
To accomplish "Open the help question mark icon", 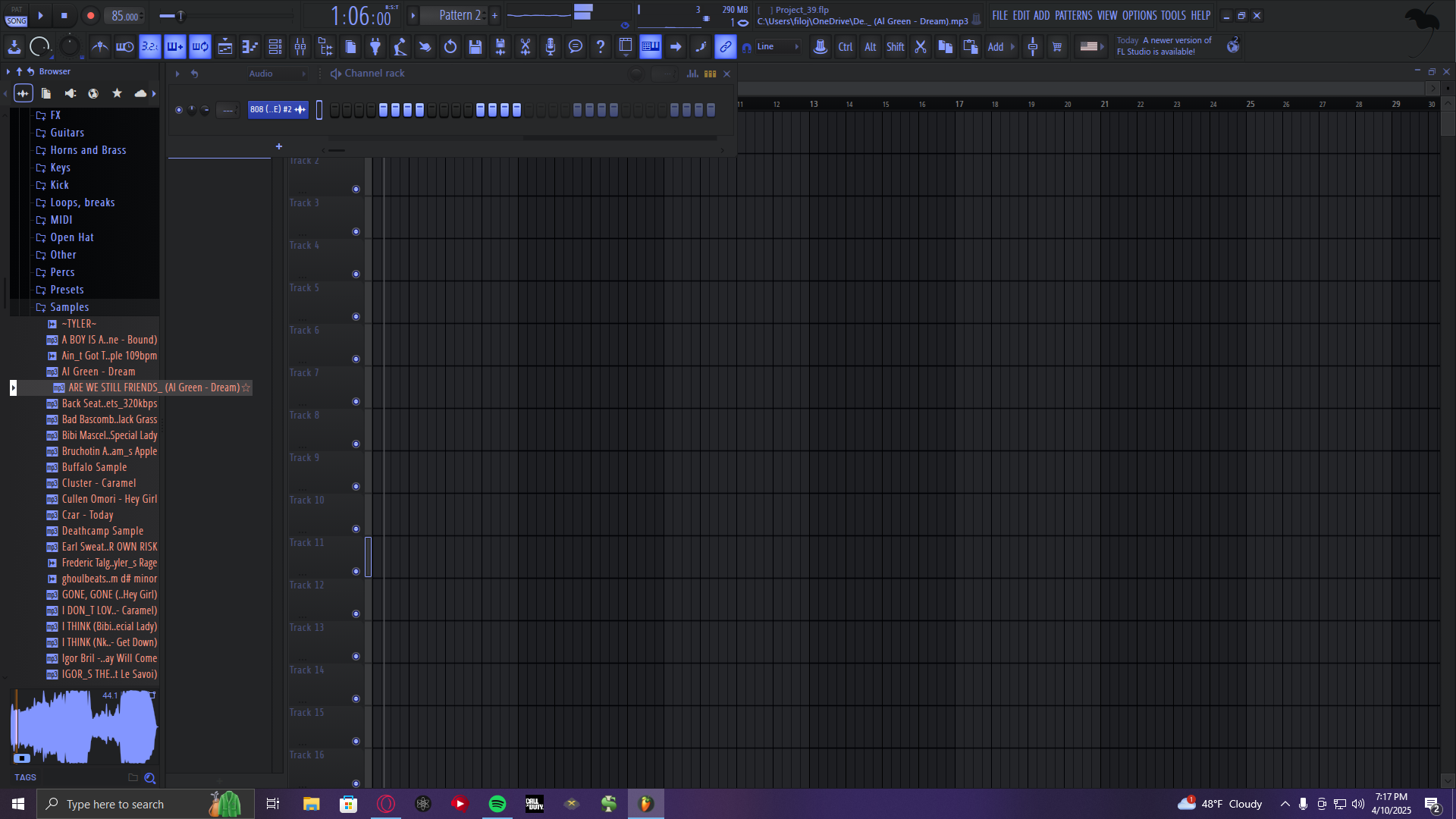I will 601,47.
